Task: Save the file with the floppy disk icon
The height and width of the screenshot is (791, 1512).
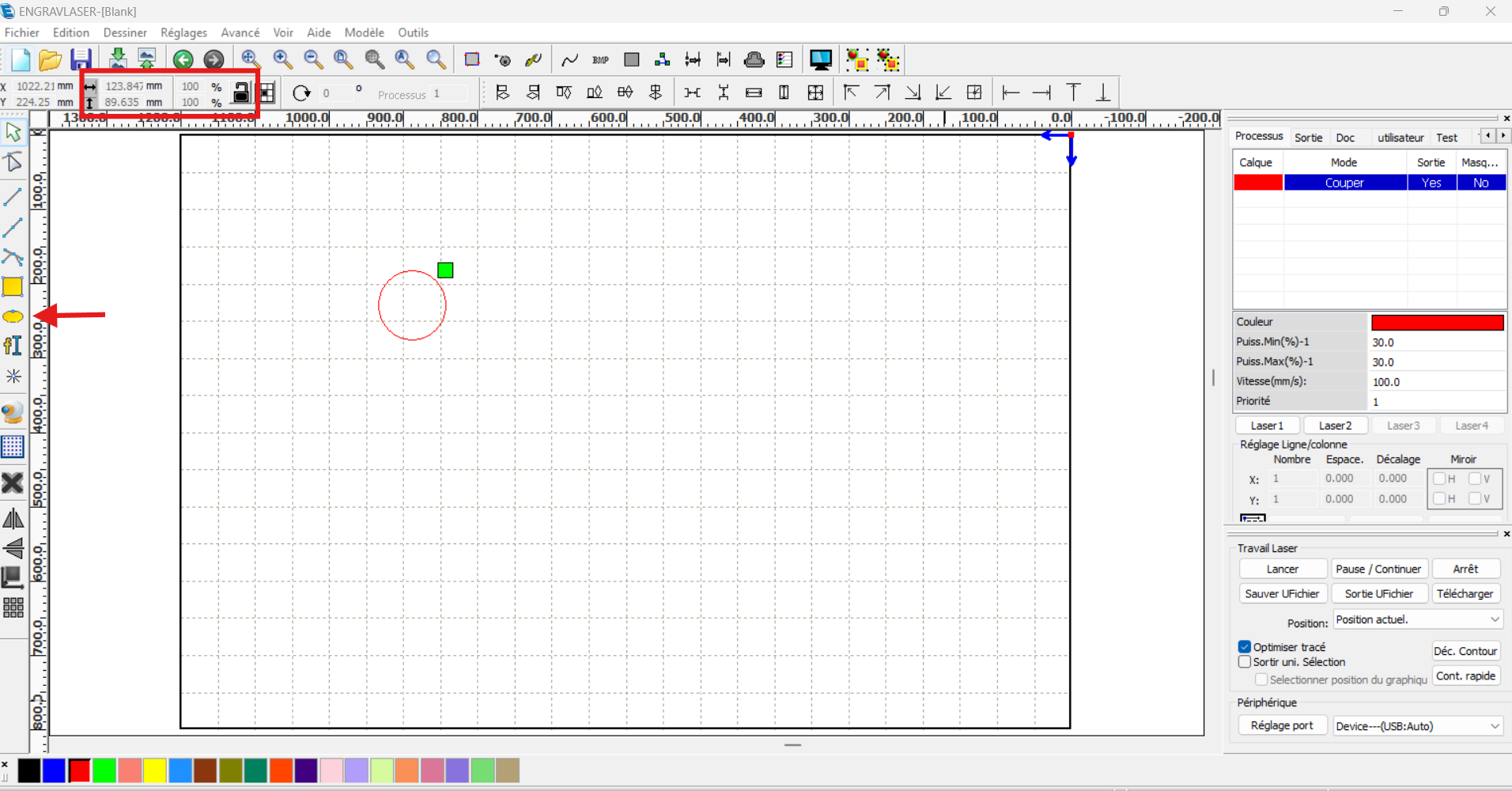Action: tap(81, 60)
